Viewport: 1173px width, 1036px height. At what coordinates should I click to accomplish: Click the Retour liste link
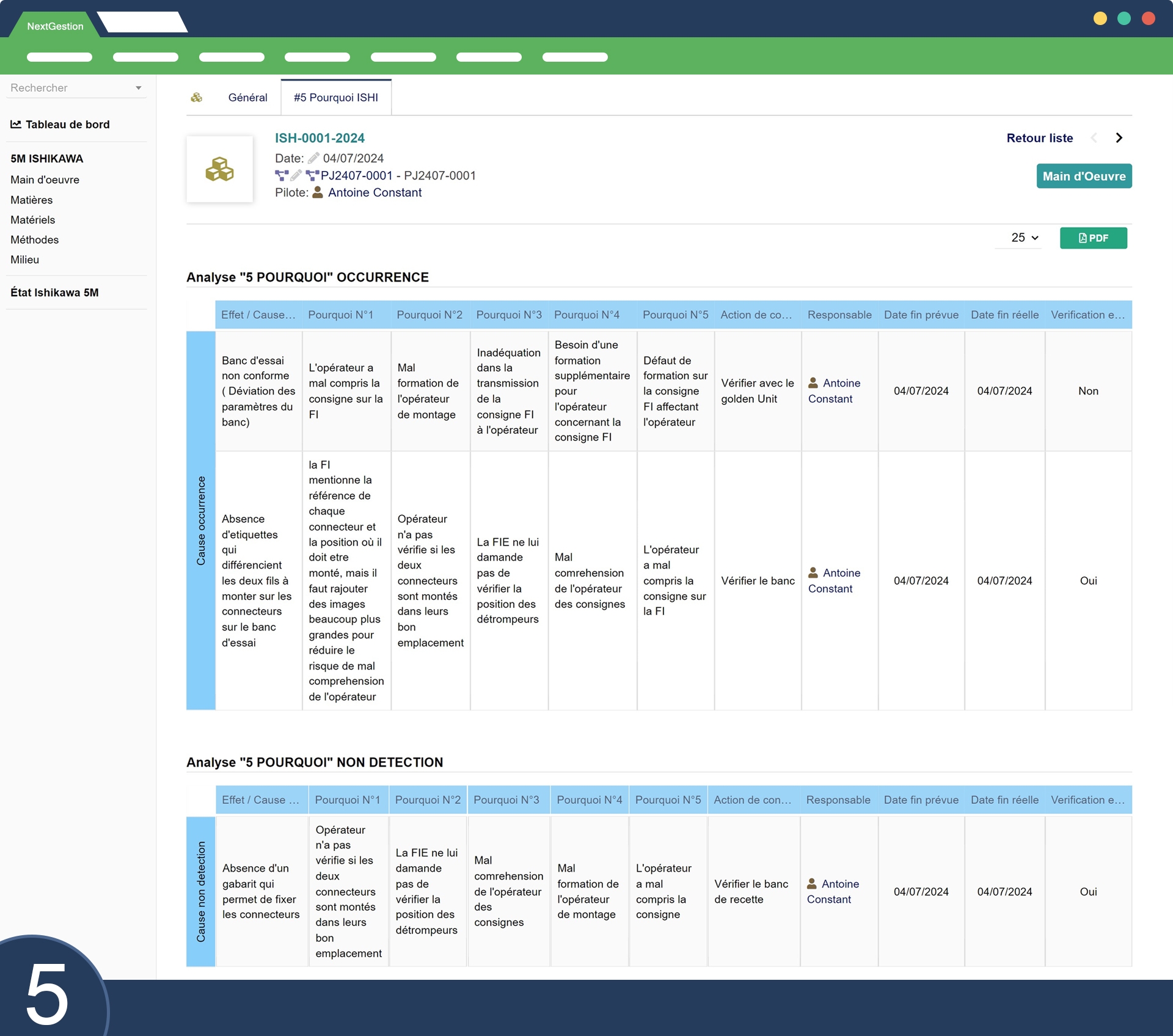click(x=1039, y=138)
